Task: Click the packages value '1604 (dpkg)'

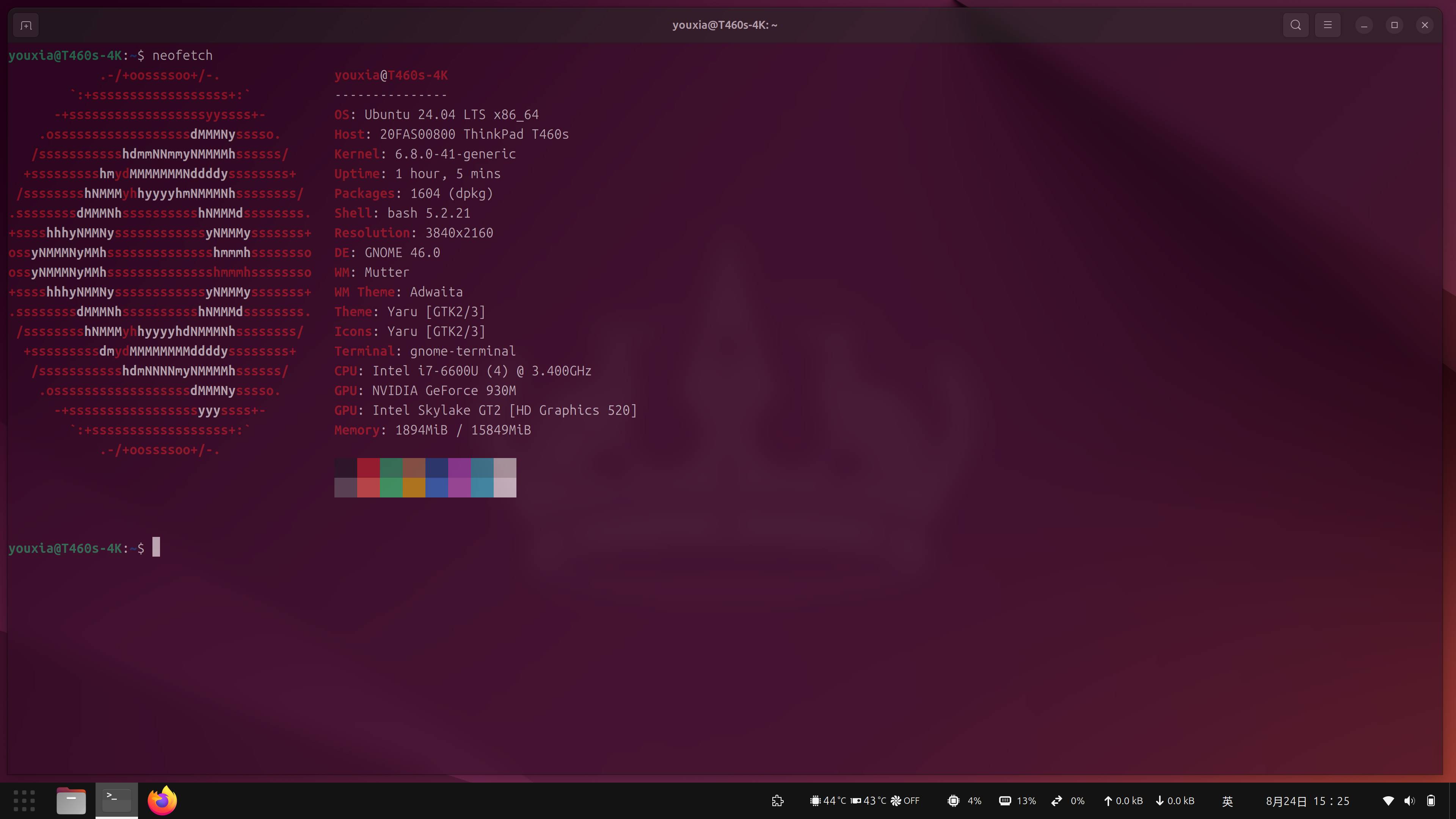Action: [452, 194]
